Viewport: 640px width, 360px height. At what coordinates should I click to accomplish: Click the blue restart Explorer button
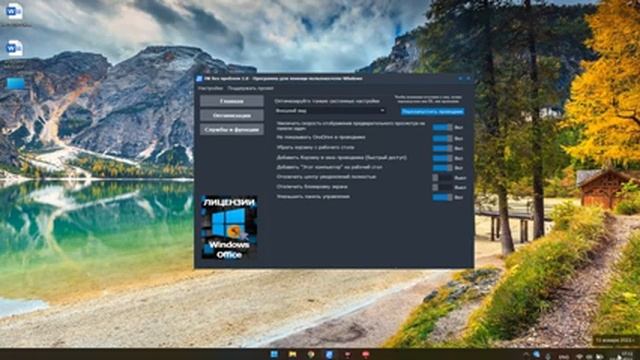click(x=432, y=111)
